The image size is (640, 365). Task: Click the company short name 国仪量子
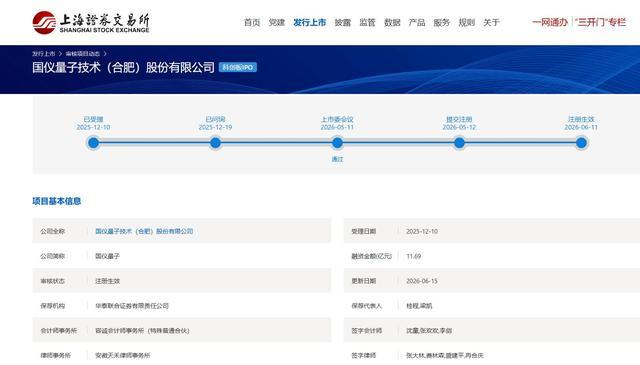click(107, 256)
